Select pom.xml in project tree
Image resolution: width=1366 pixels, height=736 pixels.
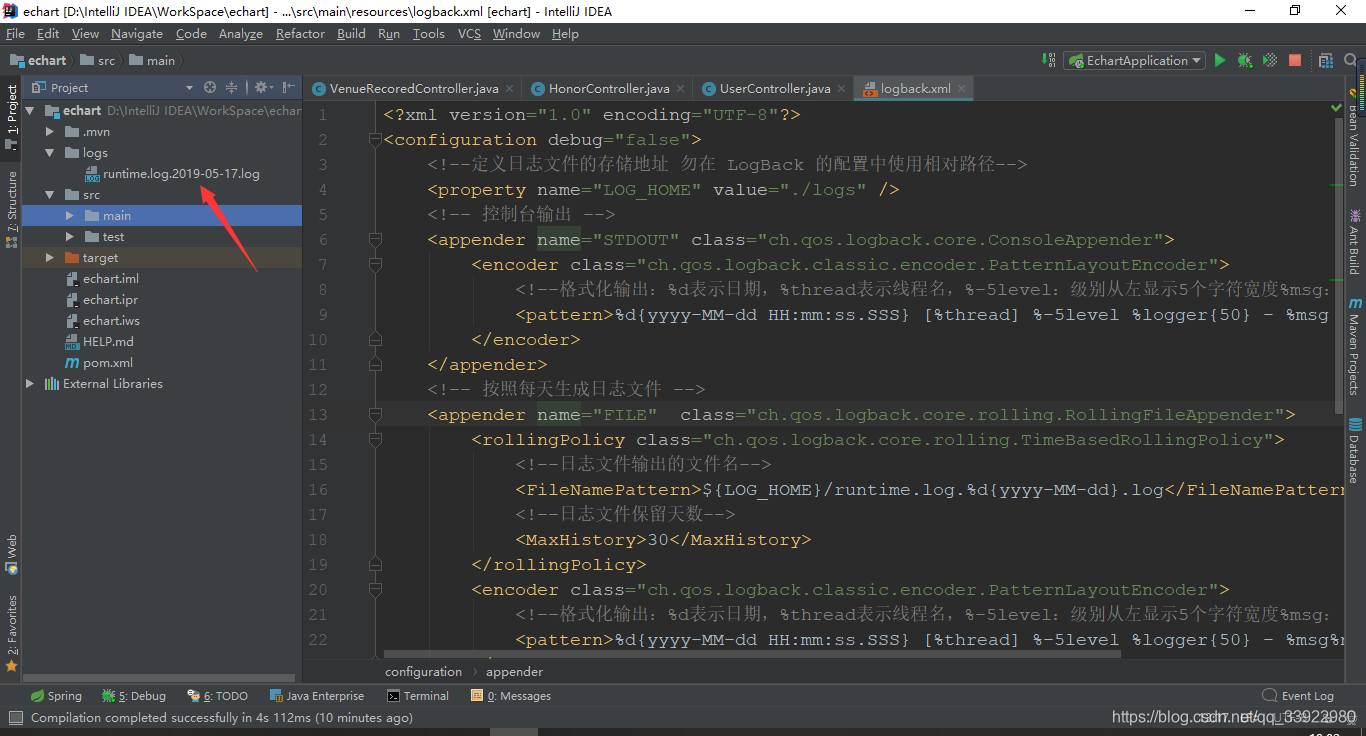coord(108,363)
